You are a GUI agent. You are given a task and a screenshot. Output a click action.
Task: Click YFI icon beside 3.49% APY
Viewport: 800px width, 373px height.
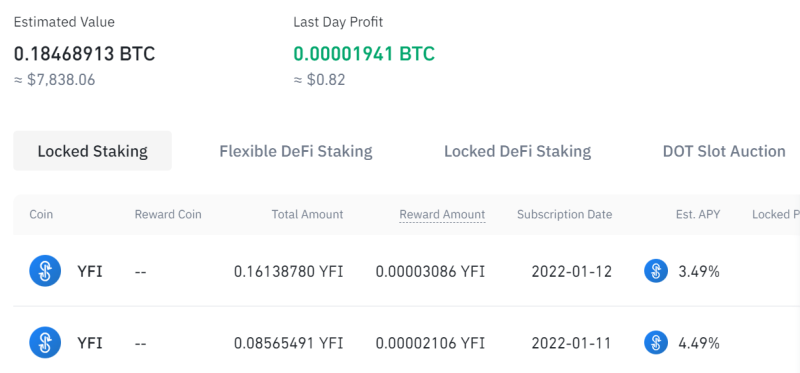coord(656,271)
